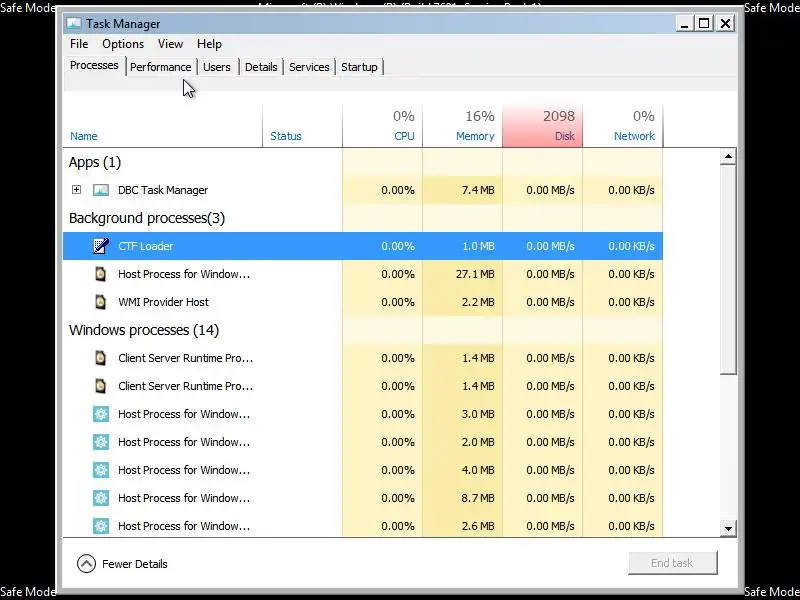Screen dimensions: 800x600
Task: Switch to the Users tab
Action: (x=217, y=67)
